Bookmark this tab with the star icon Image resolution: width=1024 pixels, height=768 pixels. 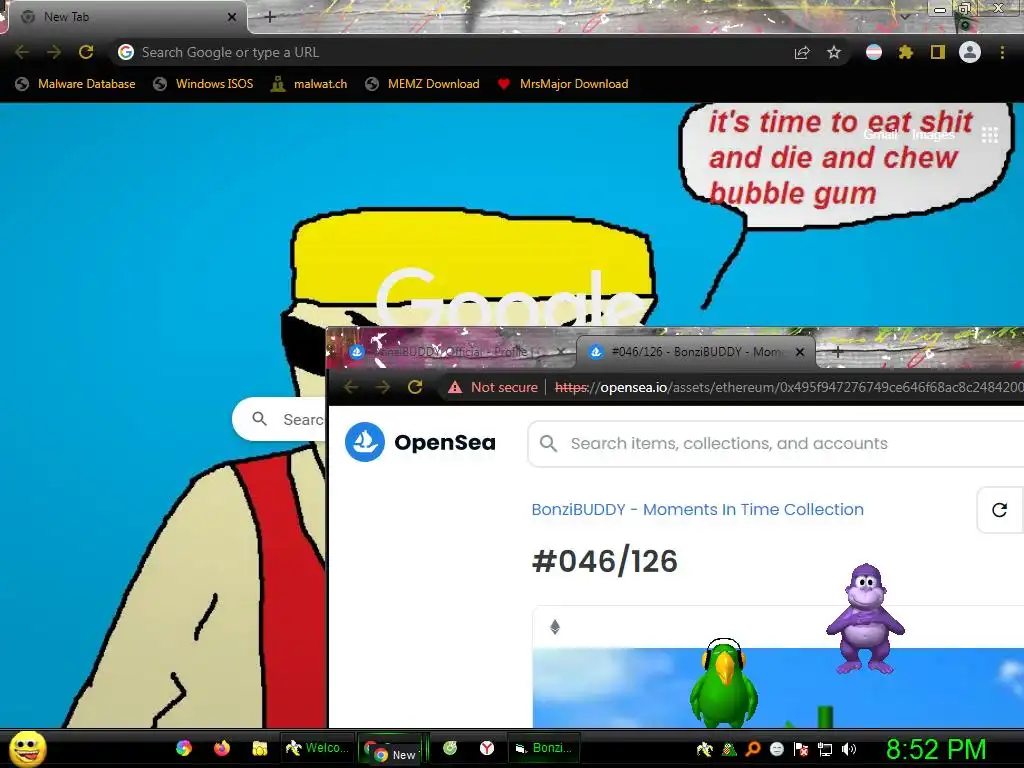tap(834, 52)
